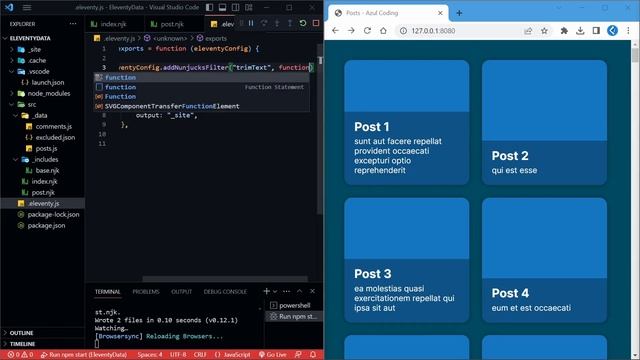
Task: Change file encoding UTF-8
Action: click(178, 355)
